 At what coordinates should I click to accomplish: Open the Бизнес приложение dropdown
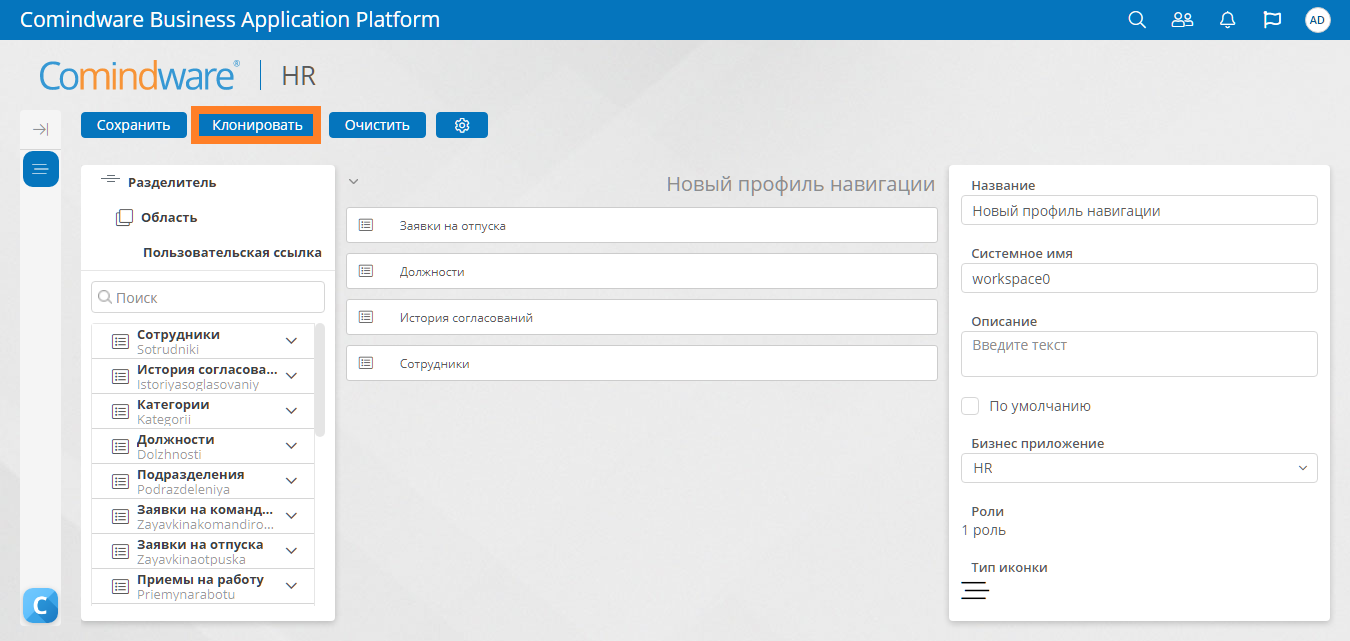tap(1139, 468)
